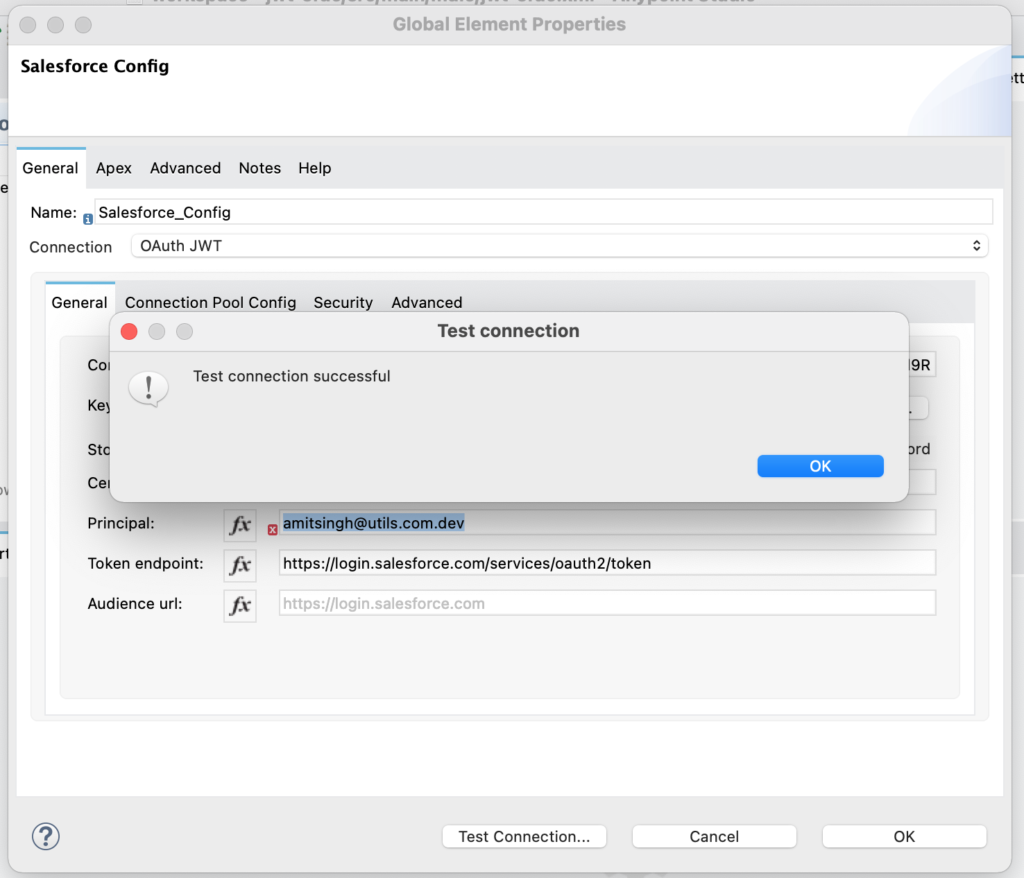This screenshot has height=878, width=1024.
Task: Open the Help tab next to Notes
Action: [314, 168]
